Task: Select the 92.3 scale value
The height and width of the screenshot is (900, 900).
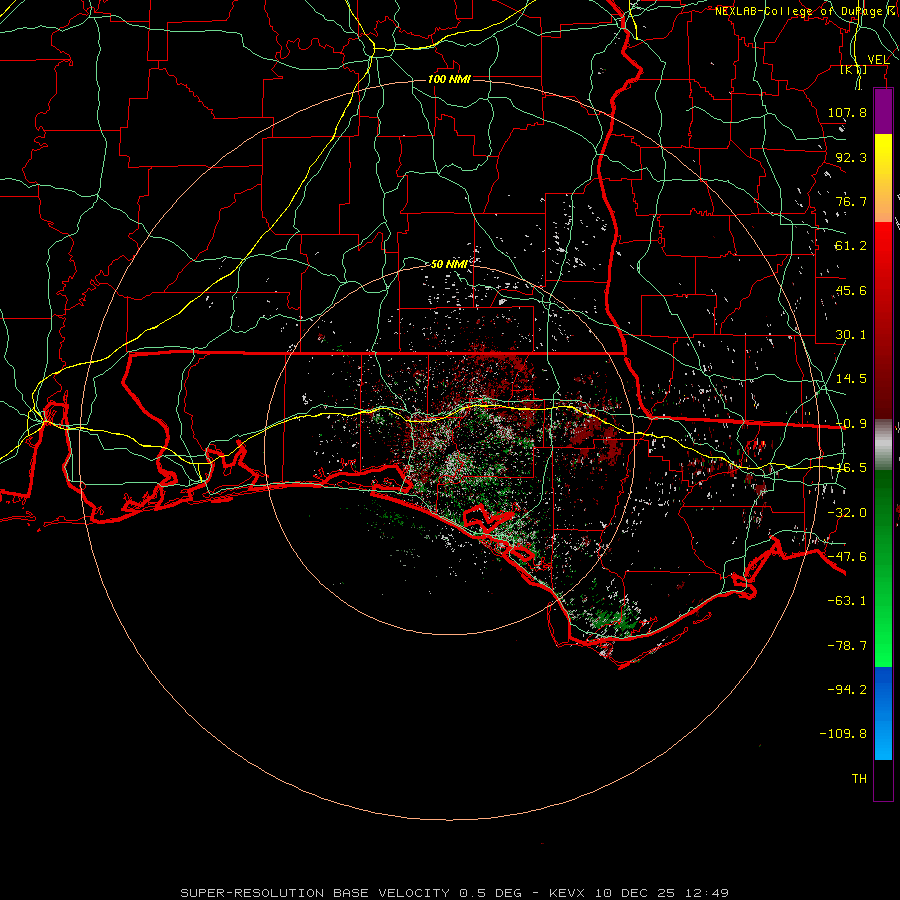Action: click(851, 157)
